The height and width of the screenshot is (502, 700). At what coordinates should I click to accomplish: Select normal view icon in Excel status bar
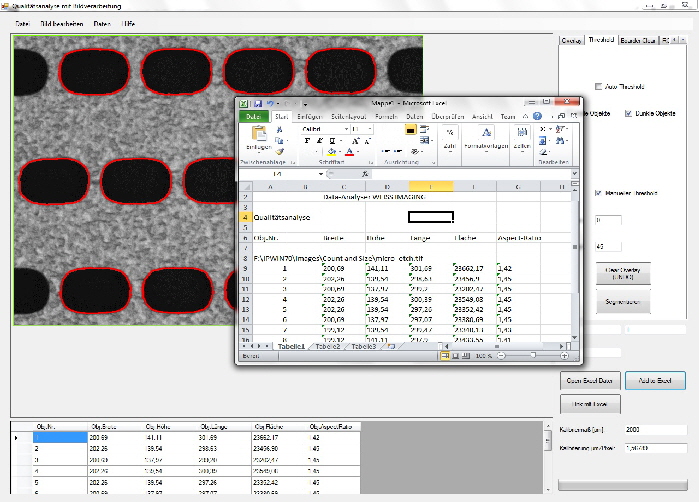click(445, 356)
